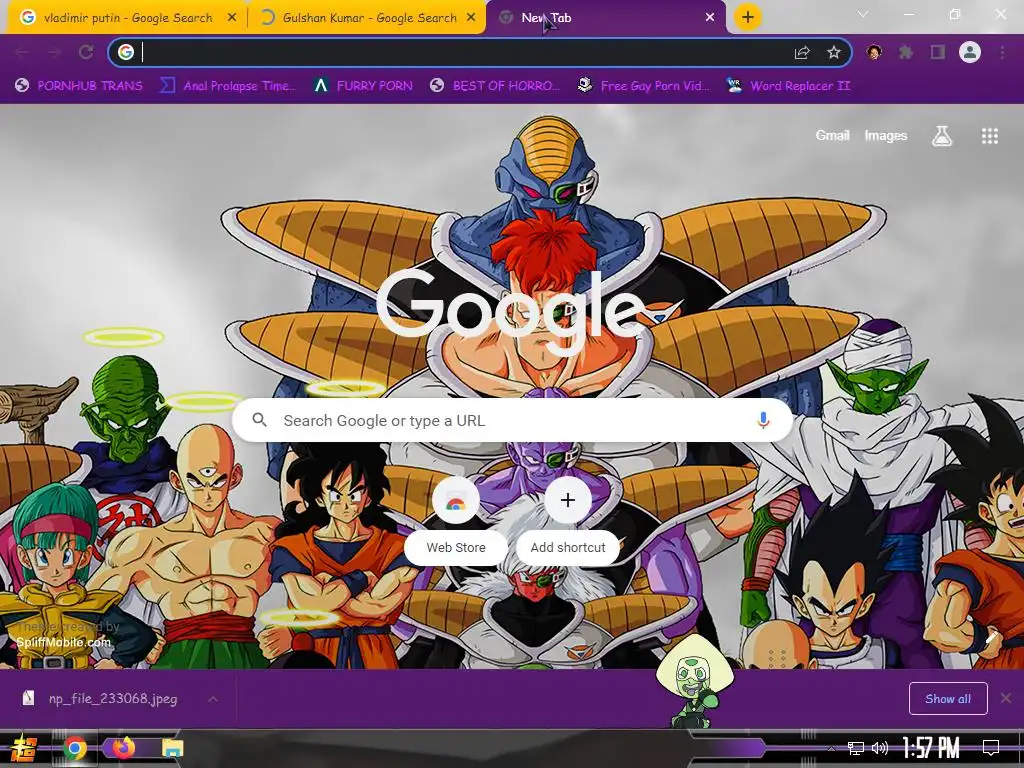The height and width of the screenshot is (768, 1024).
Task: Close the downloads bar
Action: click(x=1006, y=699)
